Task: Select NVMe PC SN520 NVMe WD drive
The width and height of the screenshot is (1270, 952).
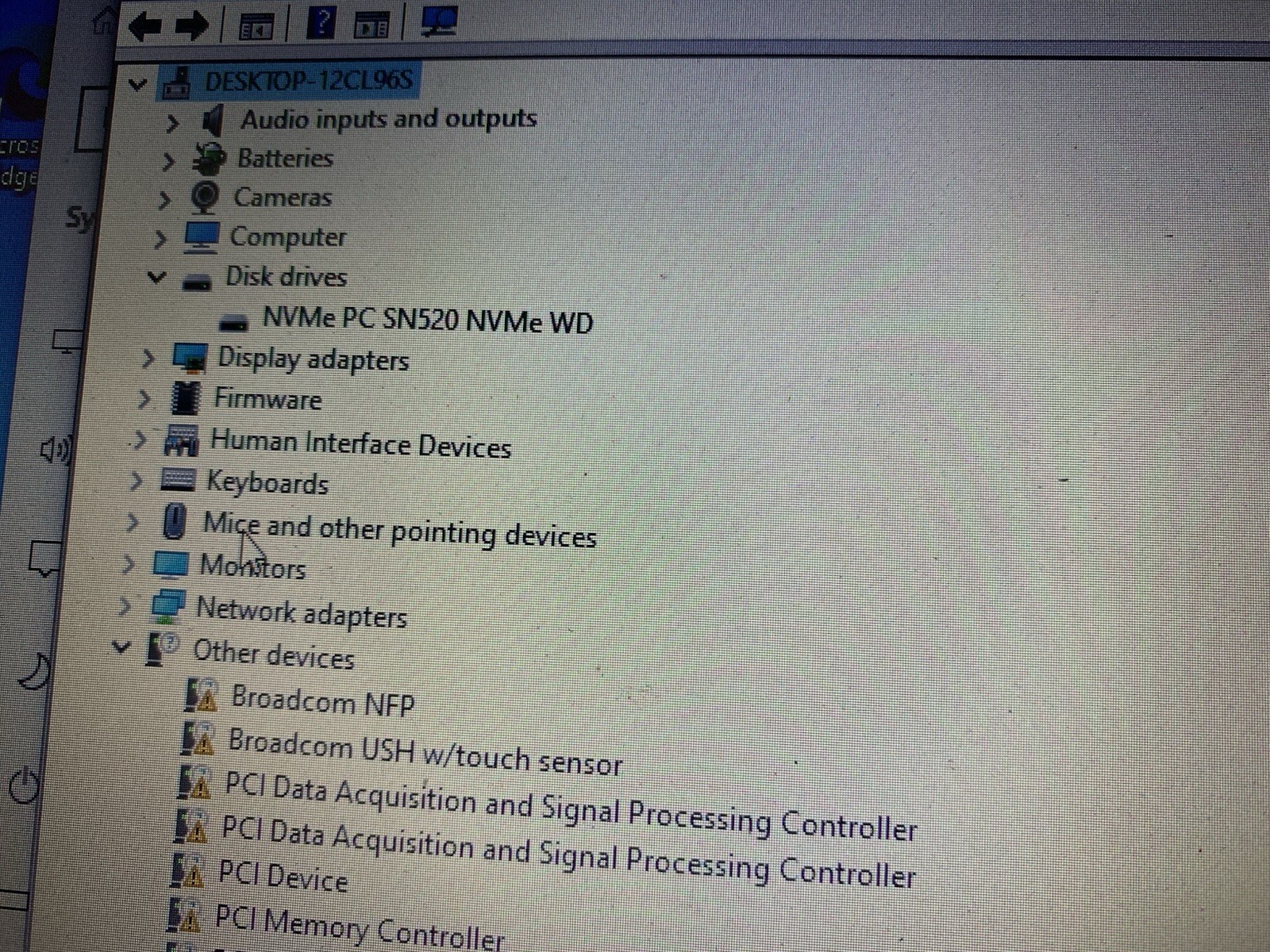Action: 428,320
